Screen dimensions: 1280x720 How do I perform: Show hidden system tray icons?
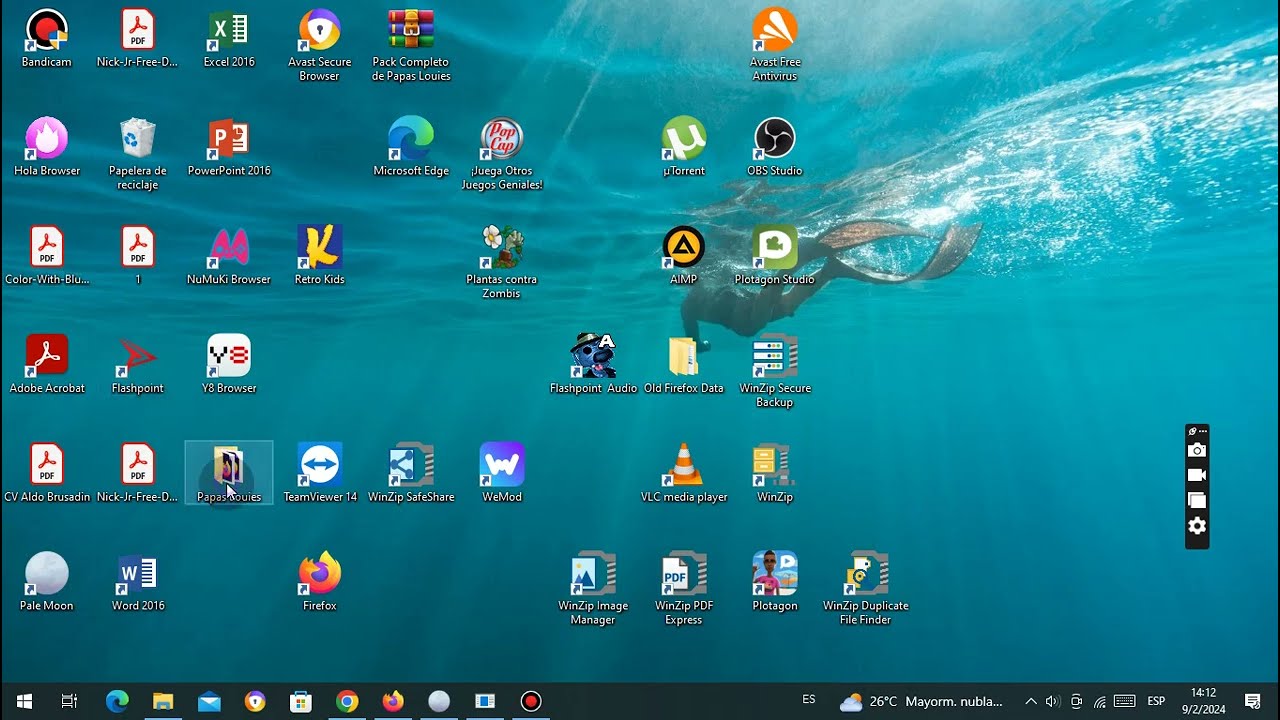(x=1031, y=702)
